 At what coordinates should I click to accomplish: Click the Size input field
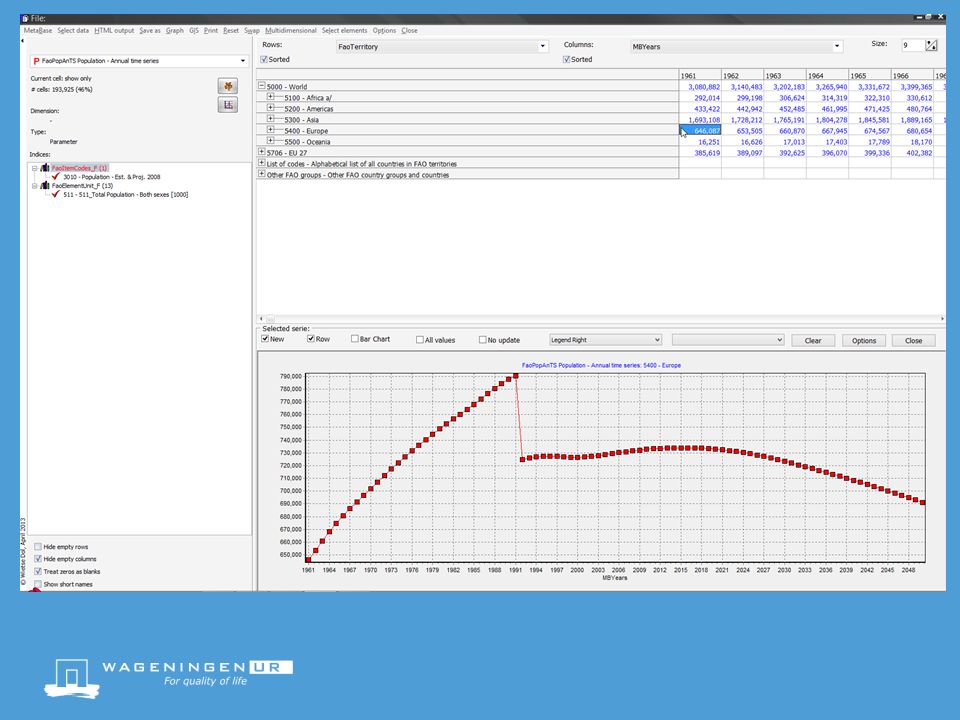pos(911,45)
